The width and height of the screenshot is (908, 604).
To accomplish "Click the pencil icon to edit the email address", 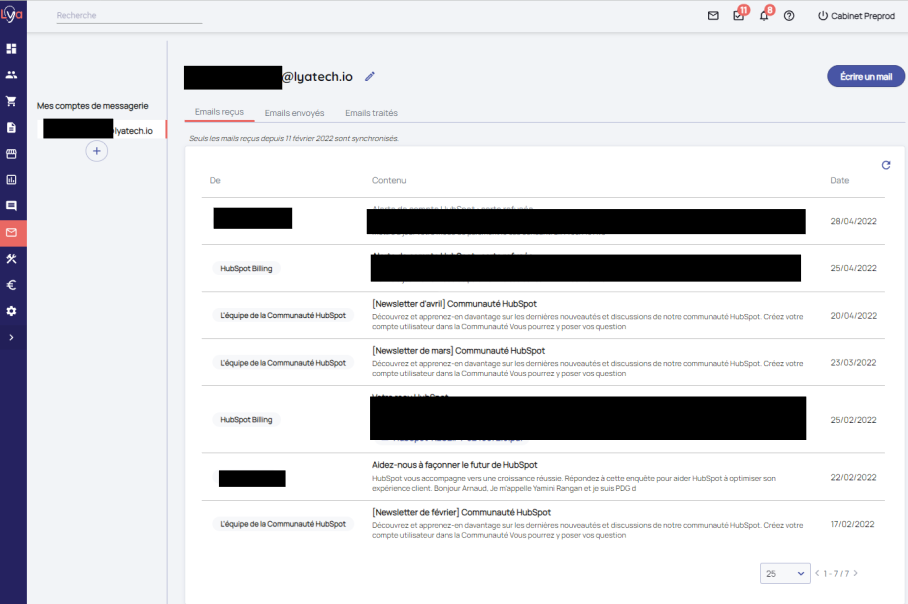I will [x=370, y=76].
